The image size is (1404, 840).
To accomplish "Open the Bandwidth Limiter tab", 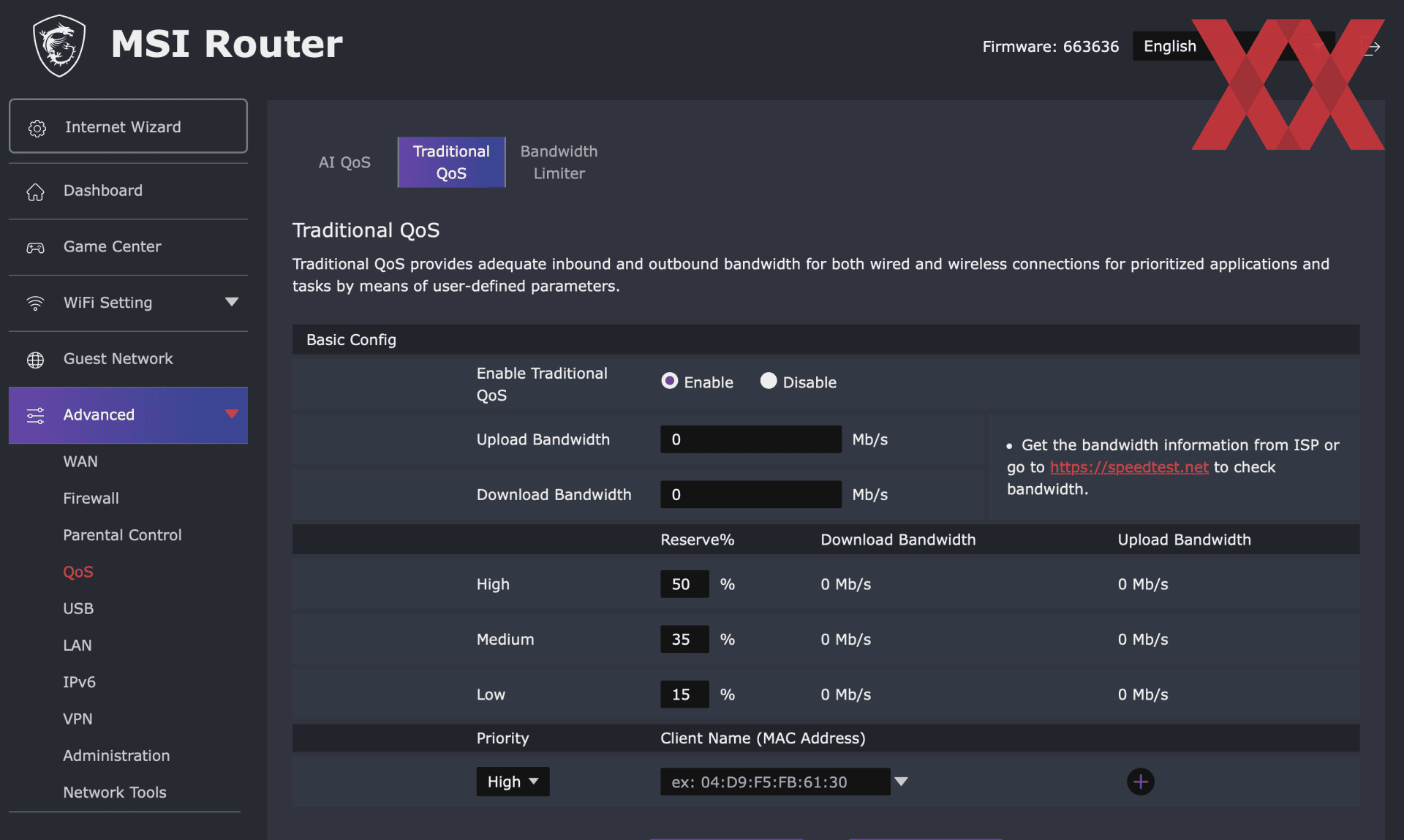I will tap(559, 162).
